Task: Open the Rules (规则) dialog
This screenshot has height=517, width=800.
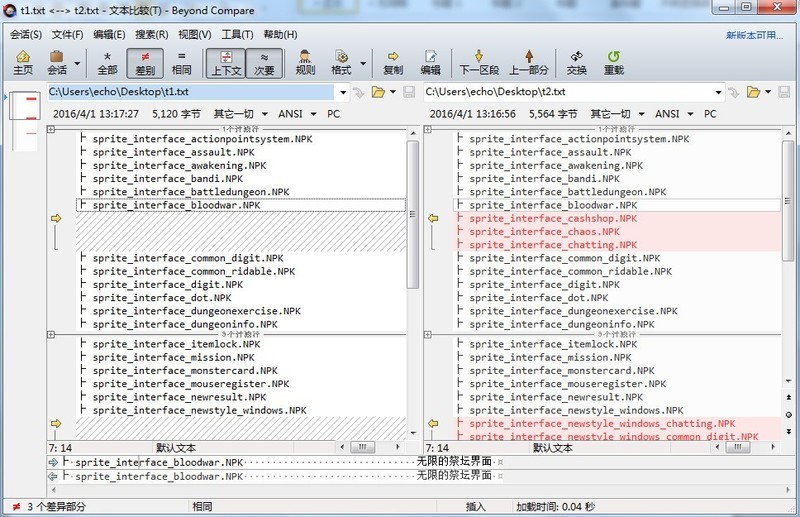Action: [x=305, y=63]
